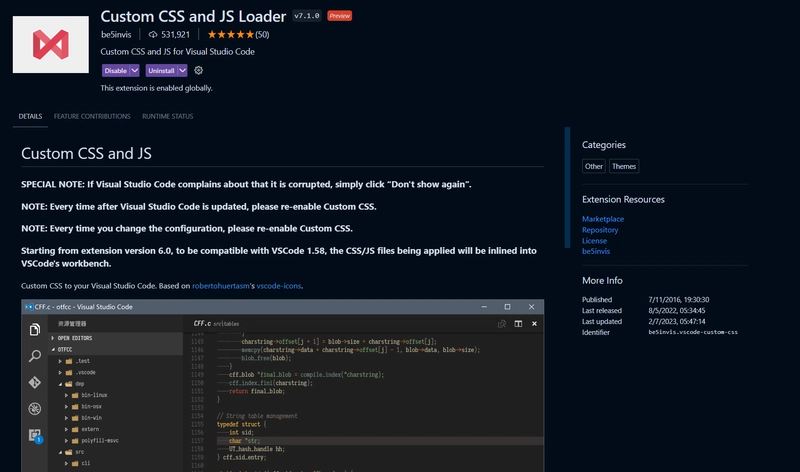Click the embedded VS Code screenshot code area

(x=363, y=401)
